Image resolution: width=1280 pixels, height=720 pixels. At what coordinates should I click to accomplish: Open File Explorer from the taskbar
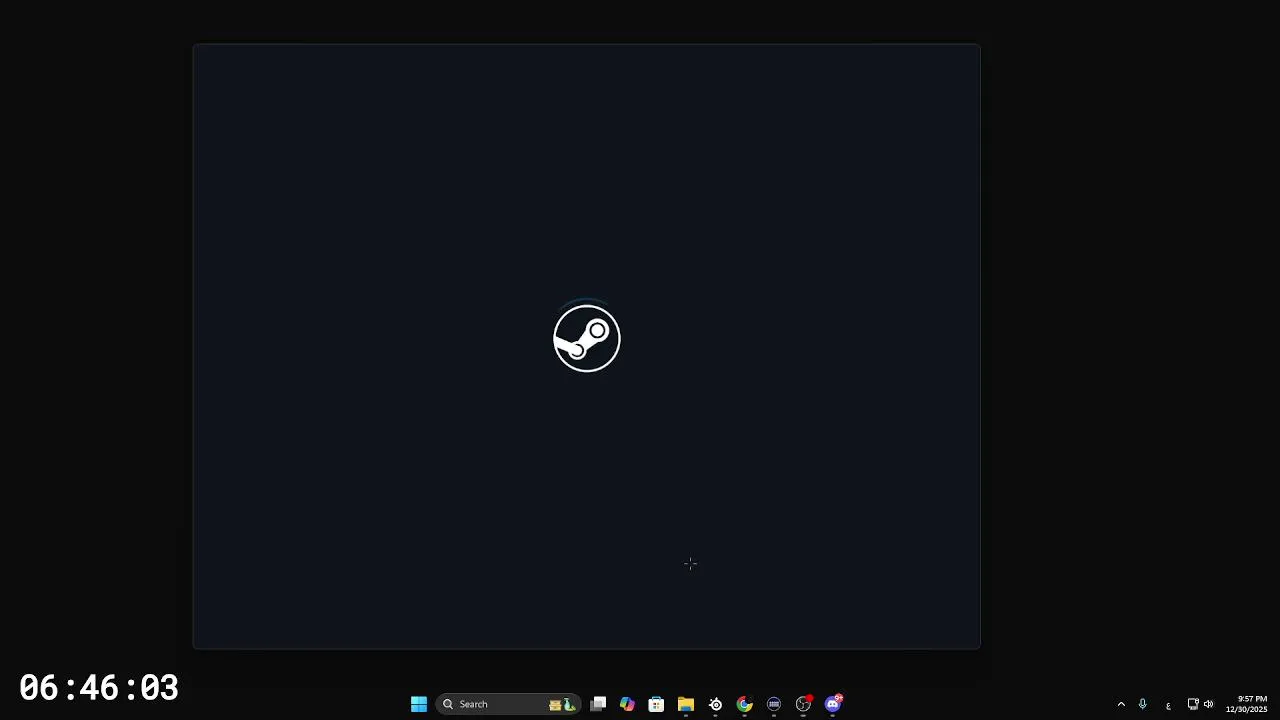pos(686,704)
